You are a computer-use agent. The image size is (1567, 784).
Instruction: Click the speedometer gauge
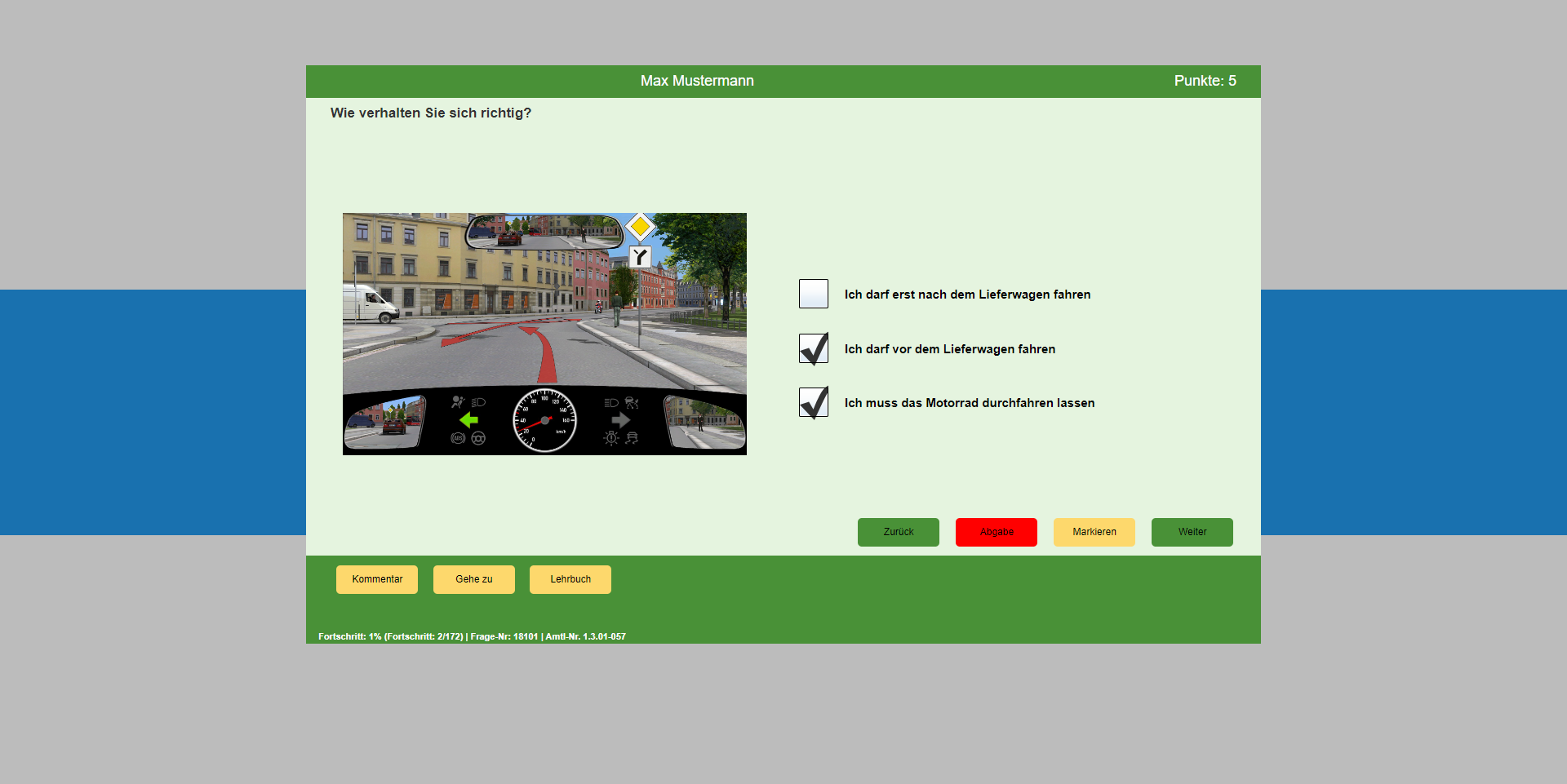pos(544,420)
